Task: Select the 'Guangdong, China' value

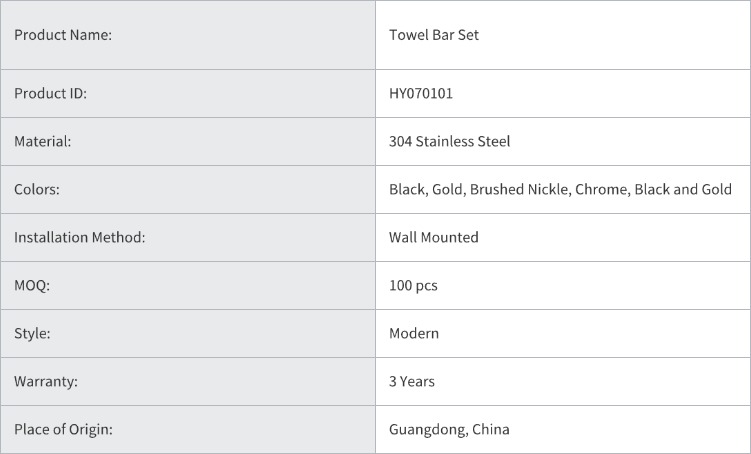Action: point(449,429)
